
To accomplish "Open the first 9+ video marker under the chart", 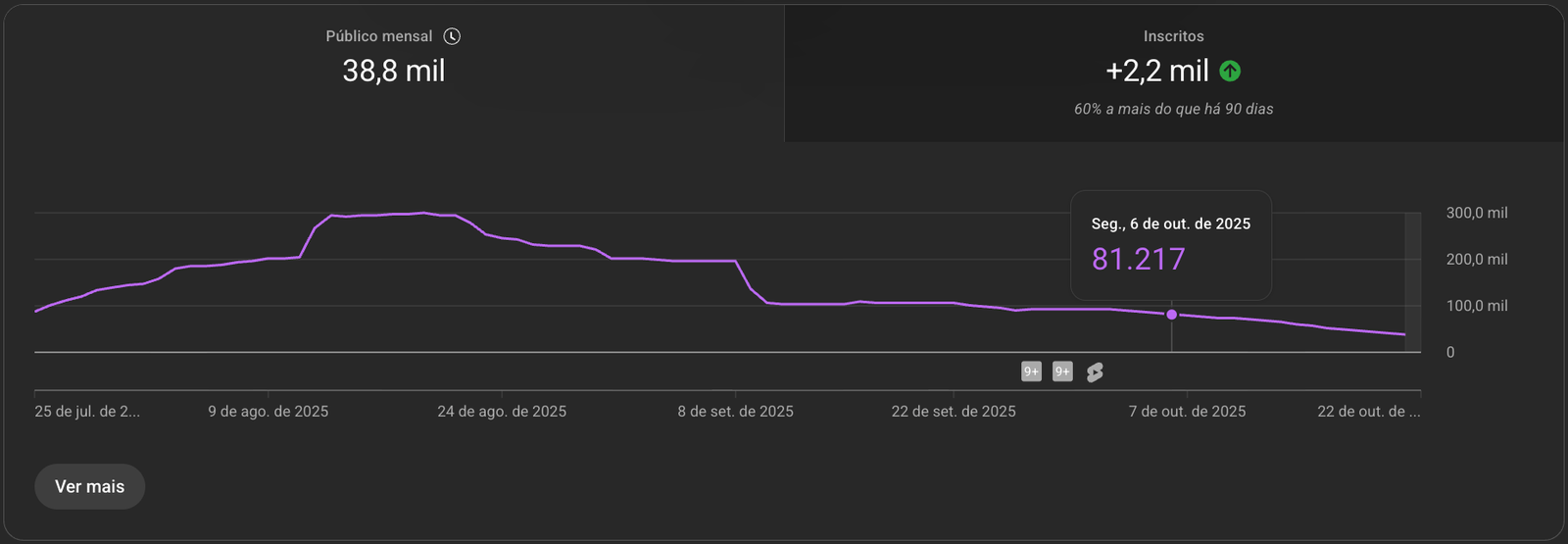I will pos(1031,371).
